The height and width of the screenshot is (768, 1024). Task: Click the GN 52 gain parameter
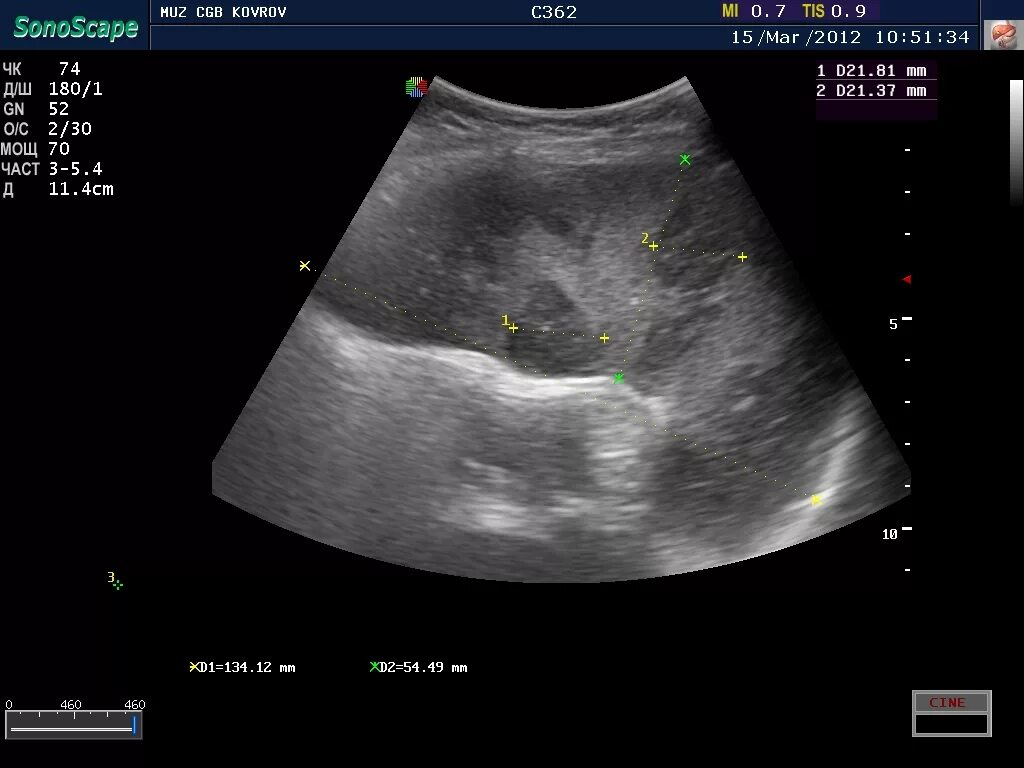(x=36, y=109)
